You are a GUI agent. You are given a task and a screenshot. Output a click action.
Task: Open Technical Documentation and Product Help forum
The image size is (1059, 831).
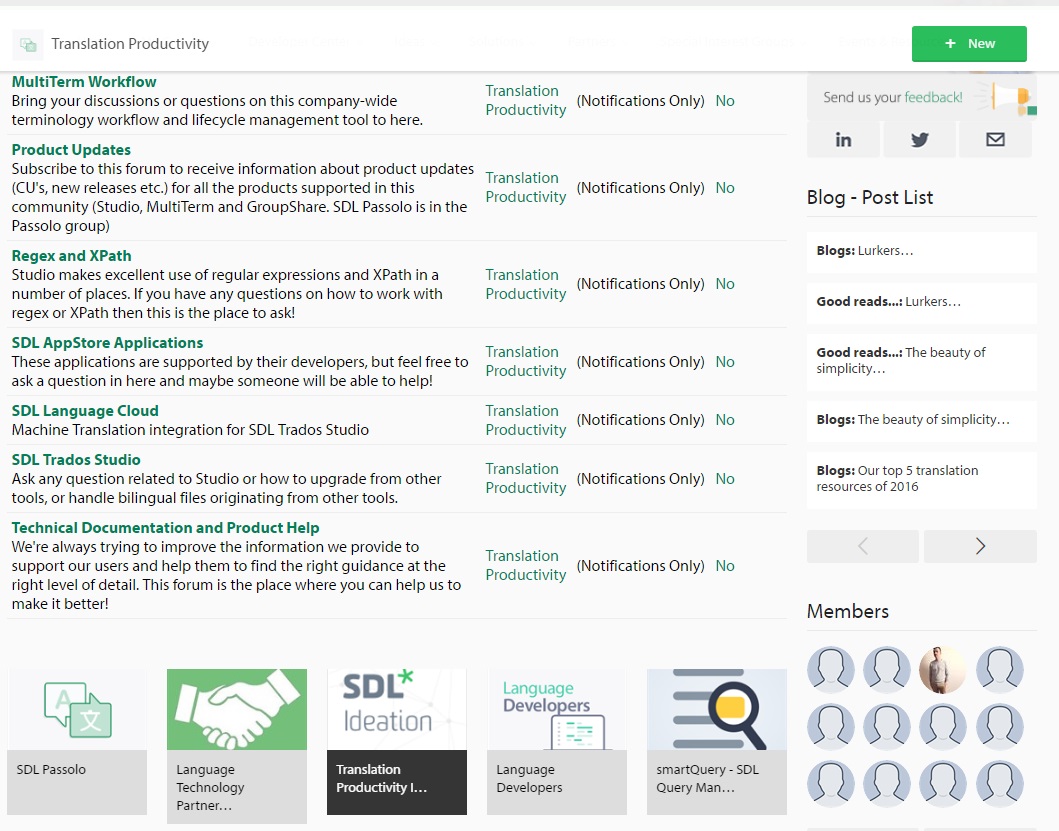click(x=165, y=528)
